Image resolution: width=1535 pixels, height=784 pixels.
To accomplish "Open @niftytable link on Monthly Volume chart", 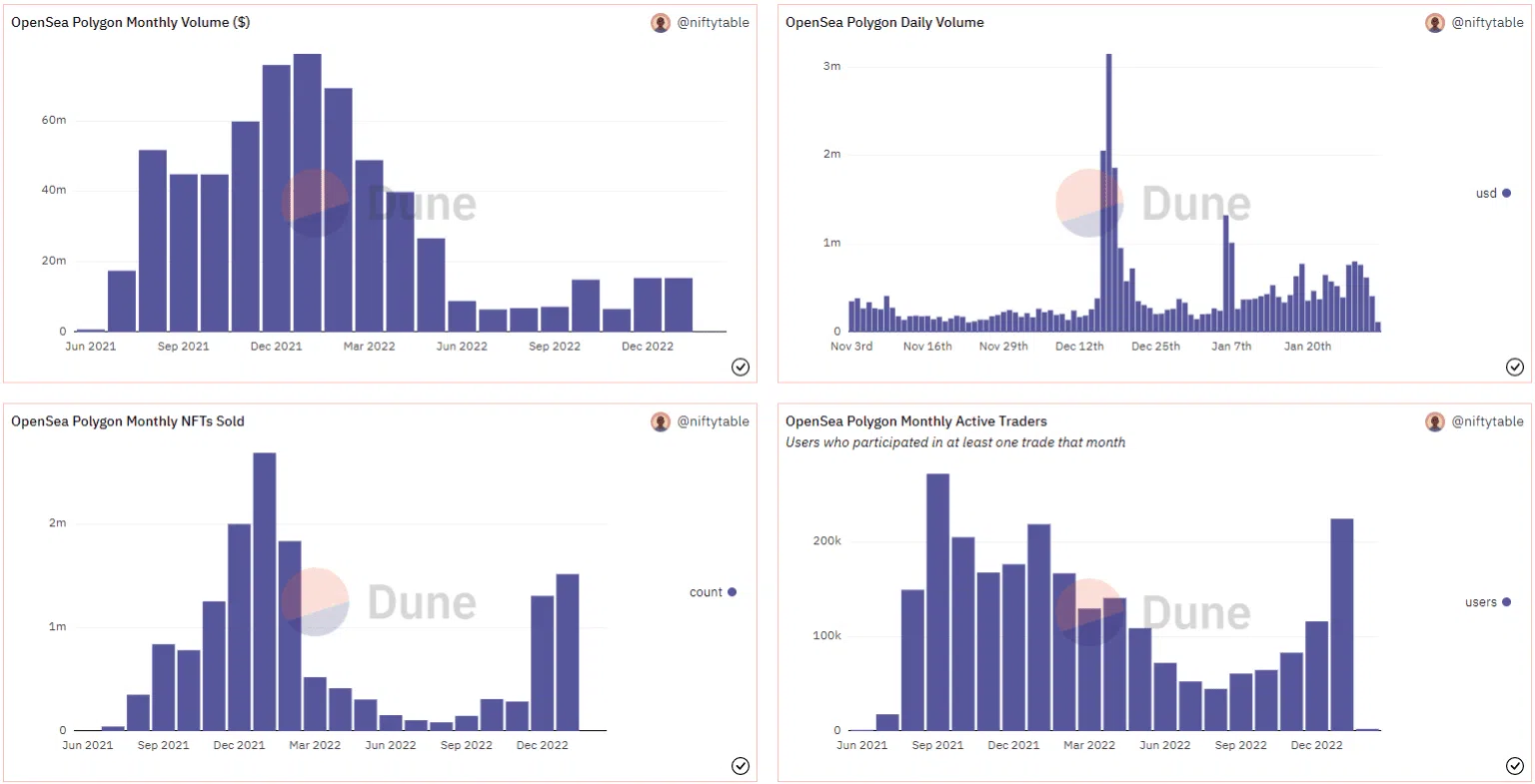I will (714, 22).
